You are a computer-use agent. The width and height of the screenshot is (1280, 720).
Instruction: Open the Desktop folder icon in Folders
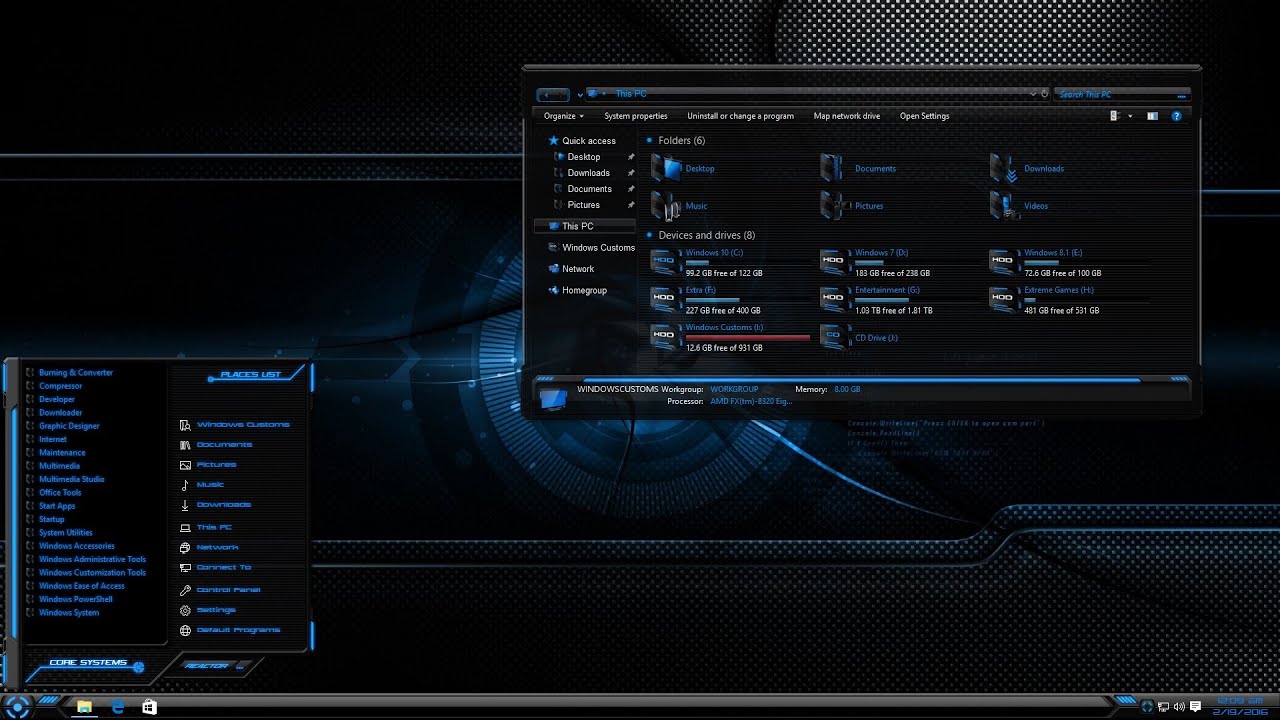[x=665, y=168]
